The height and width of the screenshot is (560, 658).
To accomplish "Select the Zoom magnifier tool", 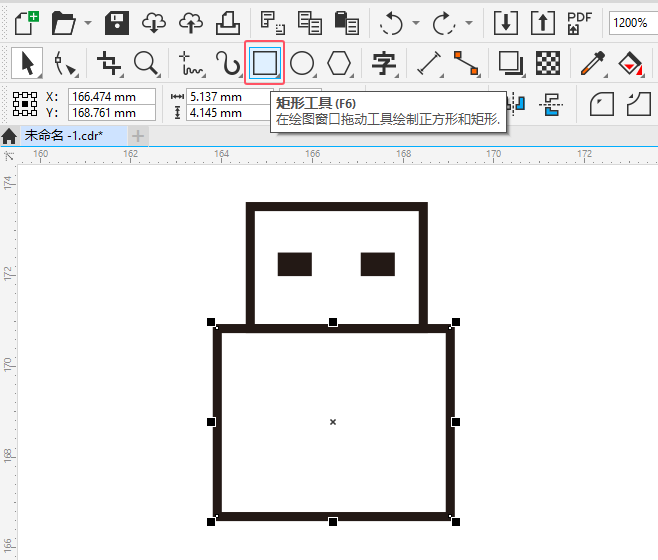I will [146, 63].
